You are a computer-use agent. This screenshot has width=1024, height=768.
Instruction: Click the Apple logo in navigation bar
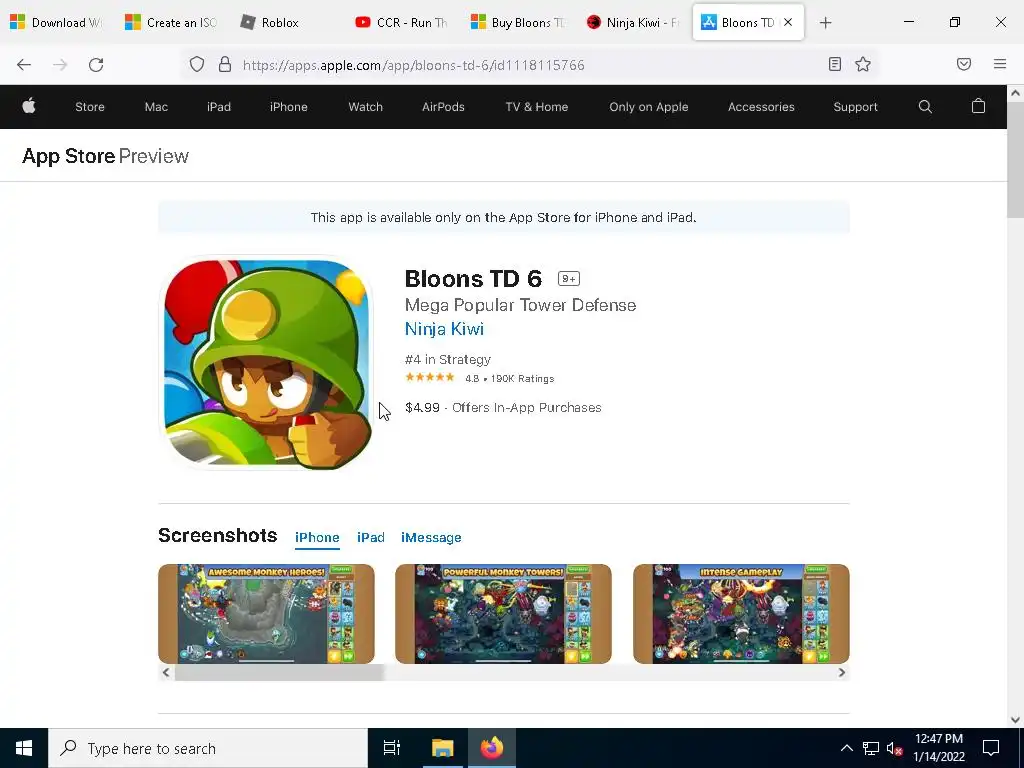pos(29,106)
